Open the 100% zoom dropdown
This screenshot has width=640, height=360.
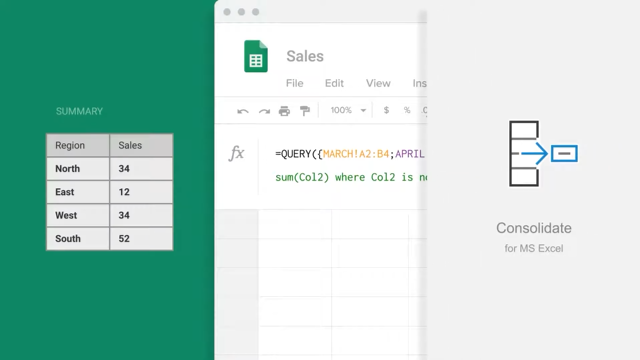tap(348, 110)
